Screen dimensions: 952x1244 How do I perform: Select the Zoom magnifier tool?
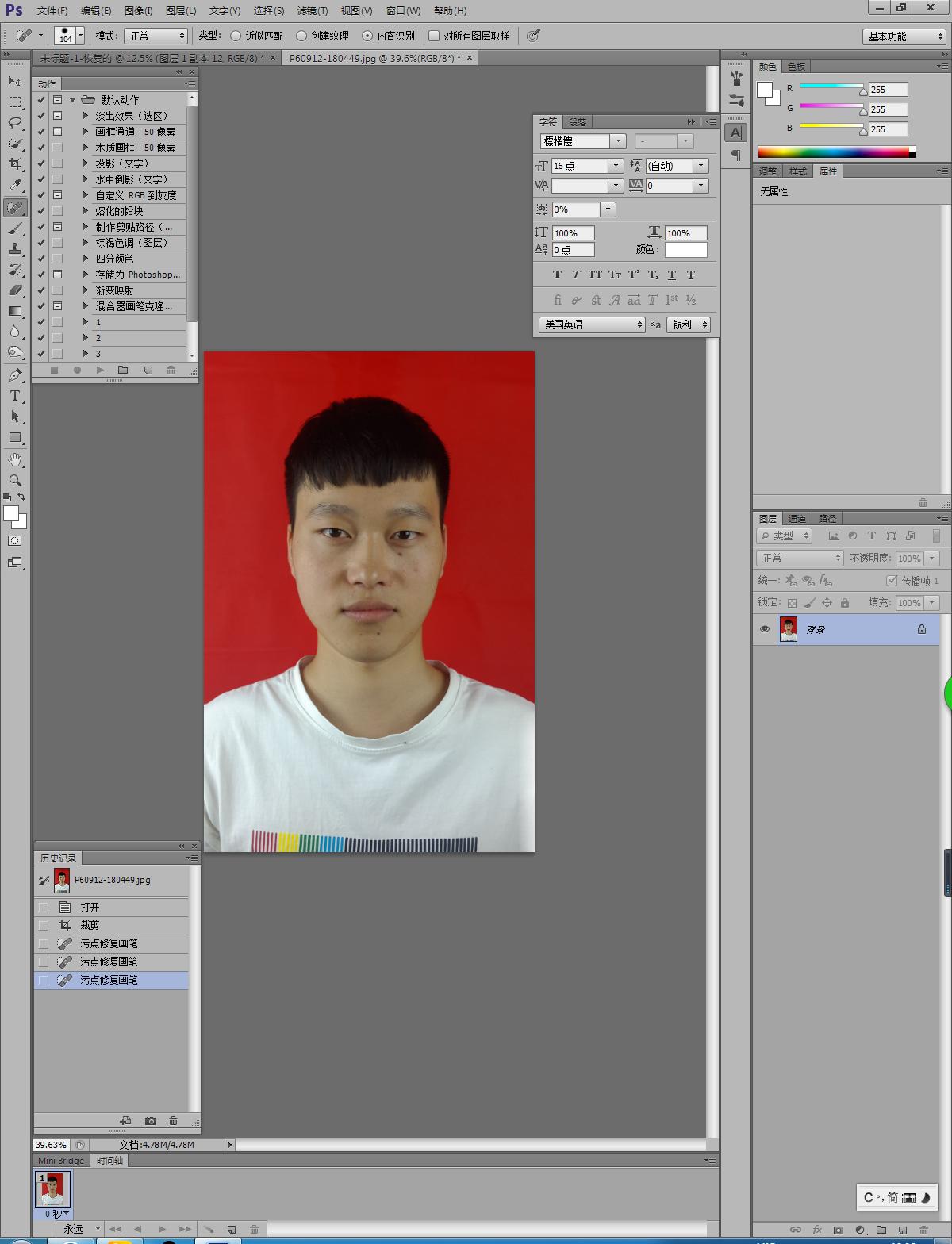coord(15,481)
